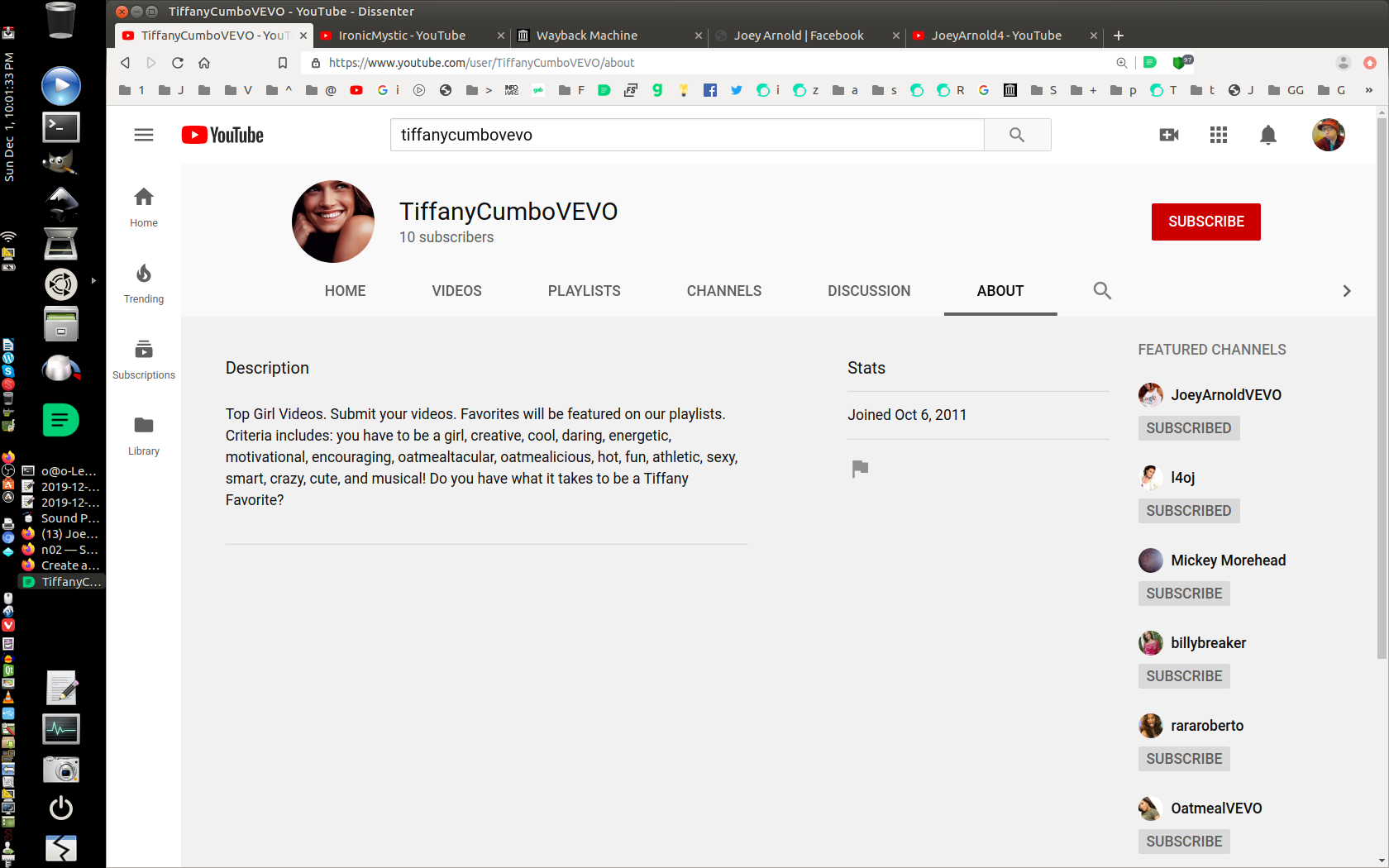The image size is (1389, 868).
Task: Click the l4oj channel avatar
Action: [1150, 478]
